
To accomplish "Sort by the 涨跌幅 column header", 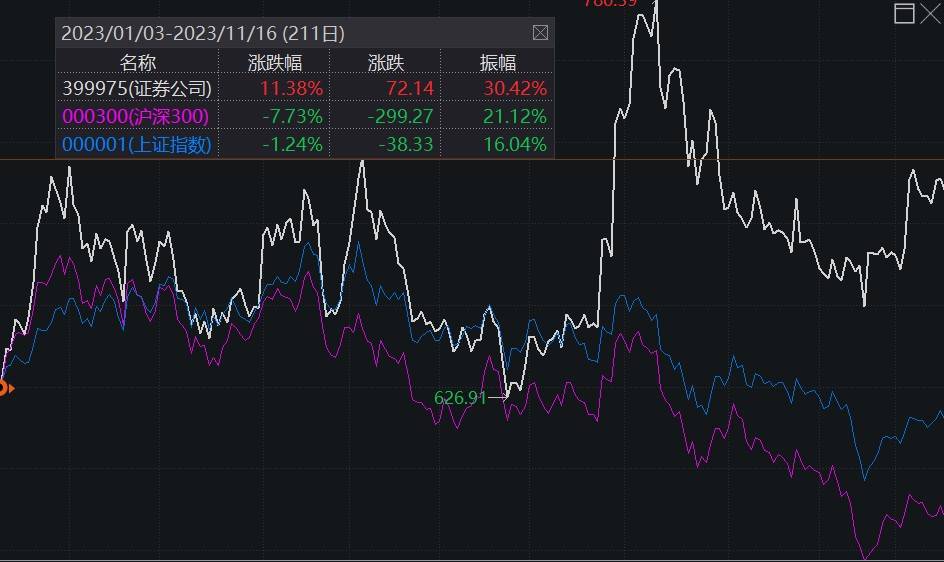I will click(x=274, y=62).
